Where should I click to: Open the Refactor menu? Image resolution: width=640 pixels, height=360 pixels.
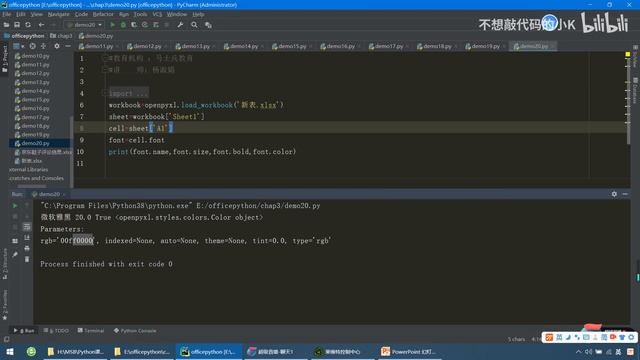pyautogui.click(x=103, y=14)
